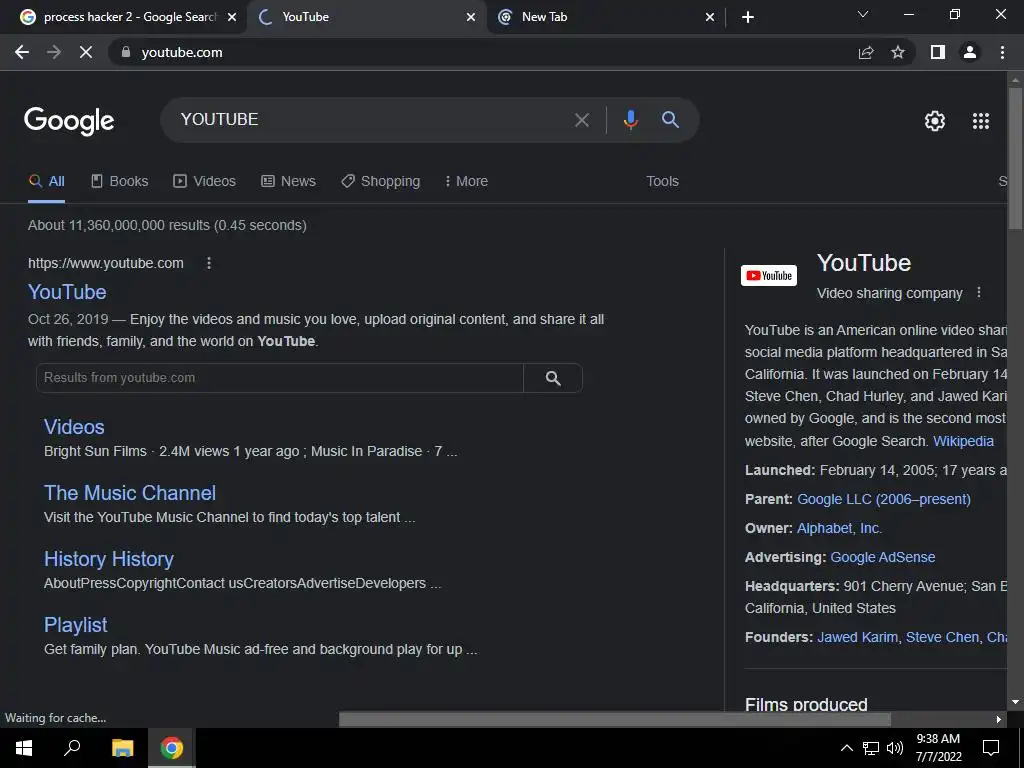Share this page icon in address bar

pyautogui.click(x=866, y=52)
